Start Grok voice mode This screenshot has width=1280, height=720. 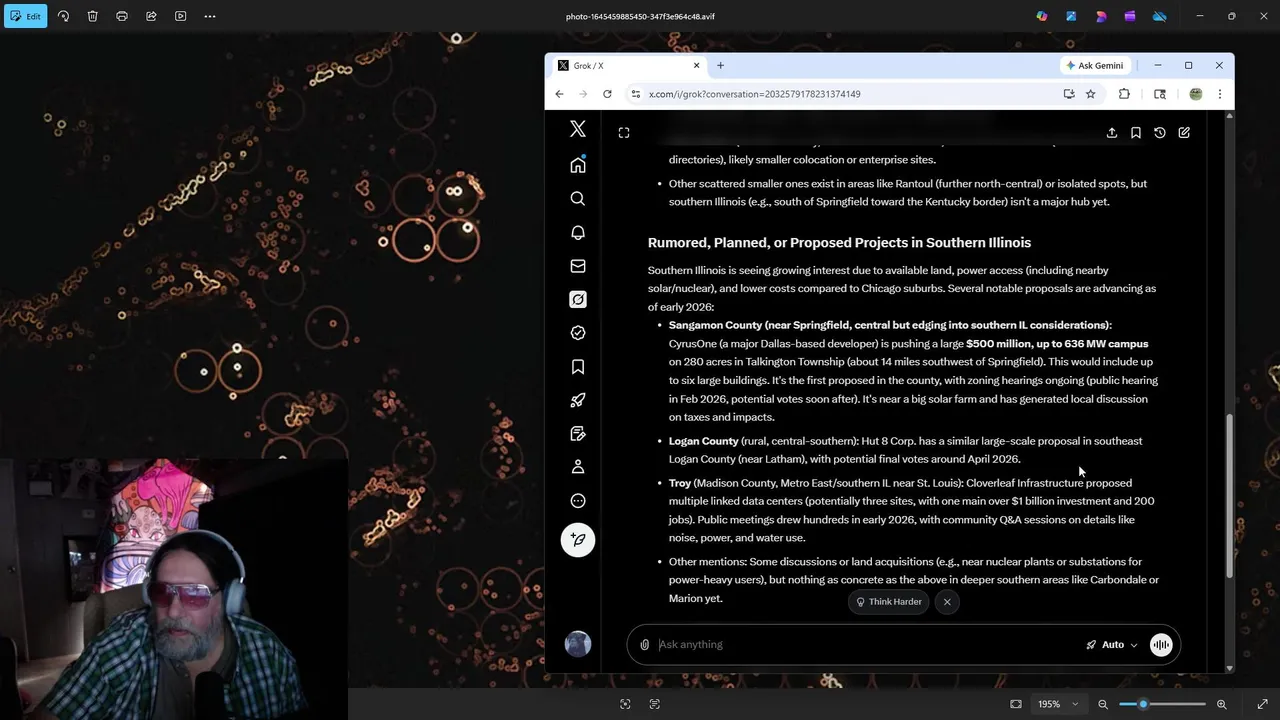tap(1161, 645)
